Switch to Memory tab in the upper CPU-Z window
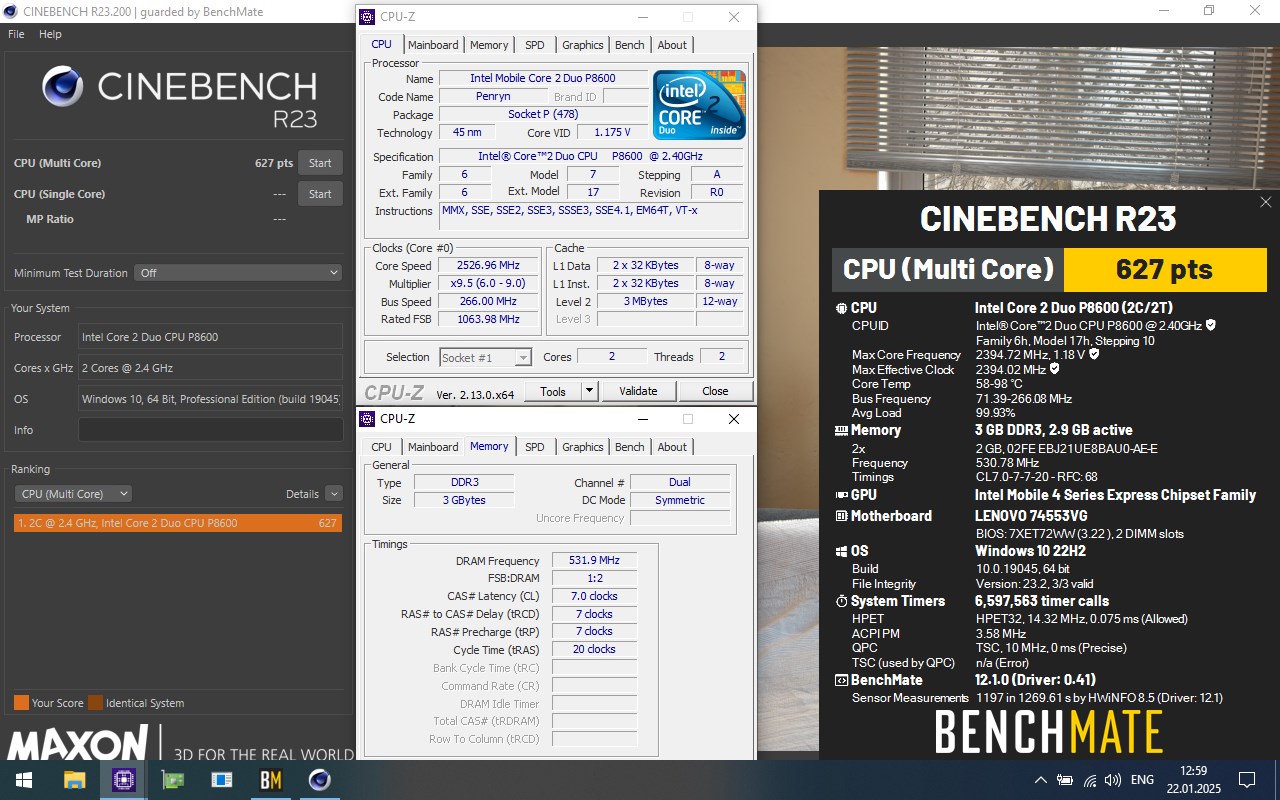The width and height of the screenshot is (1280, 800). click(x=489, y=45)
